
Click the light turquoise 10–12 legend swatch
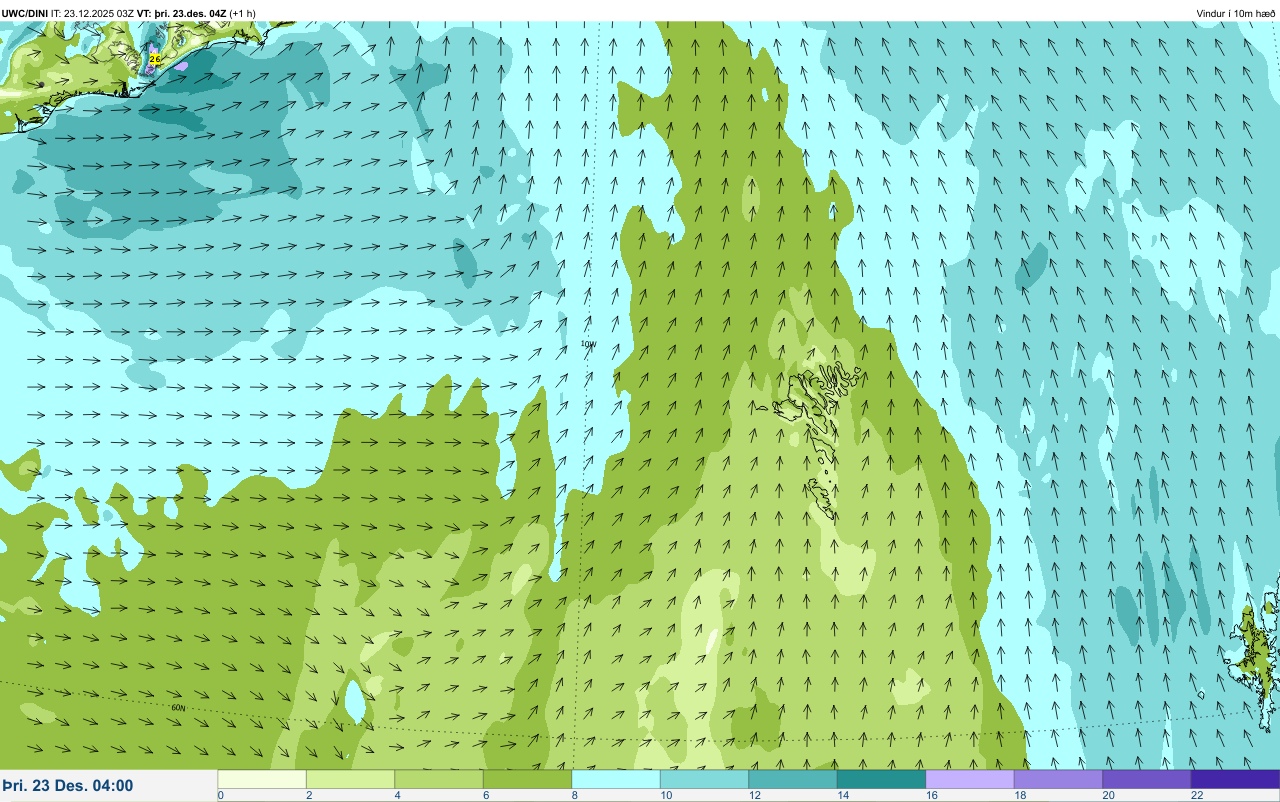click(704, 779)
